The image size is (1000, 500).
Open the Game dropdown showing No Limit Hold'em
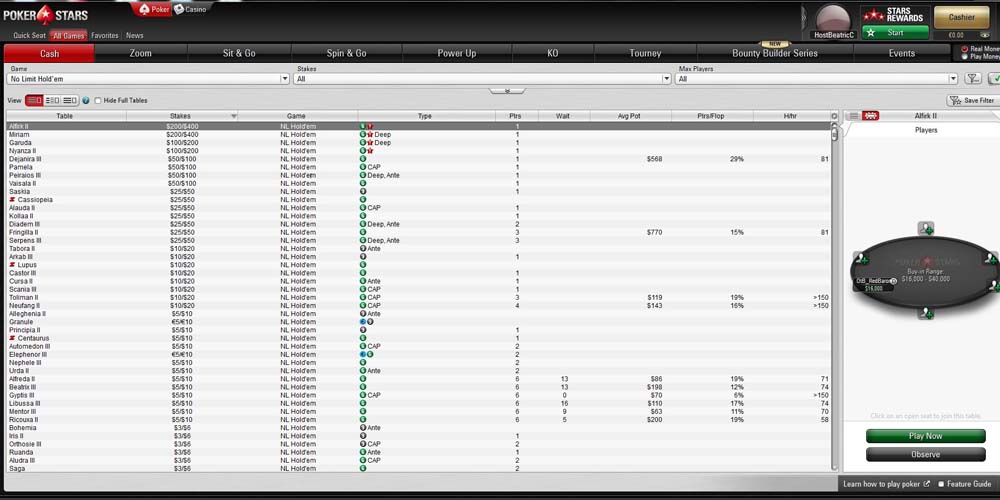148,78
